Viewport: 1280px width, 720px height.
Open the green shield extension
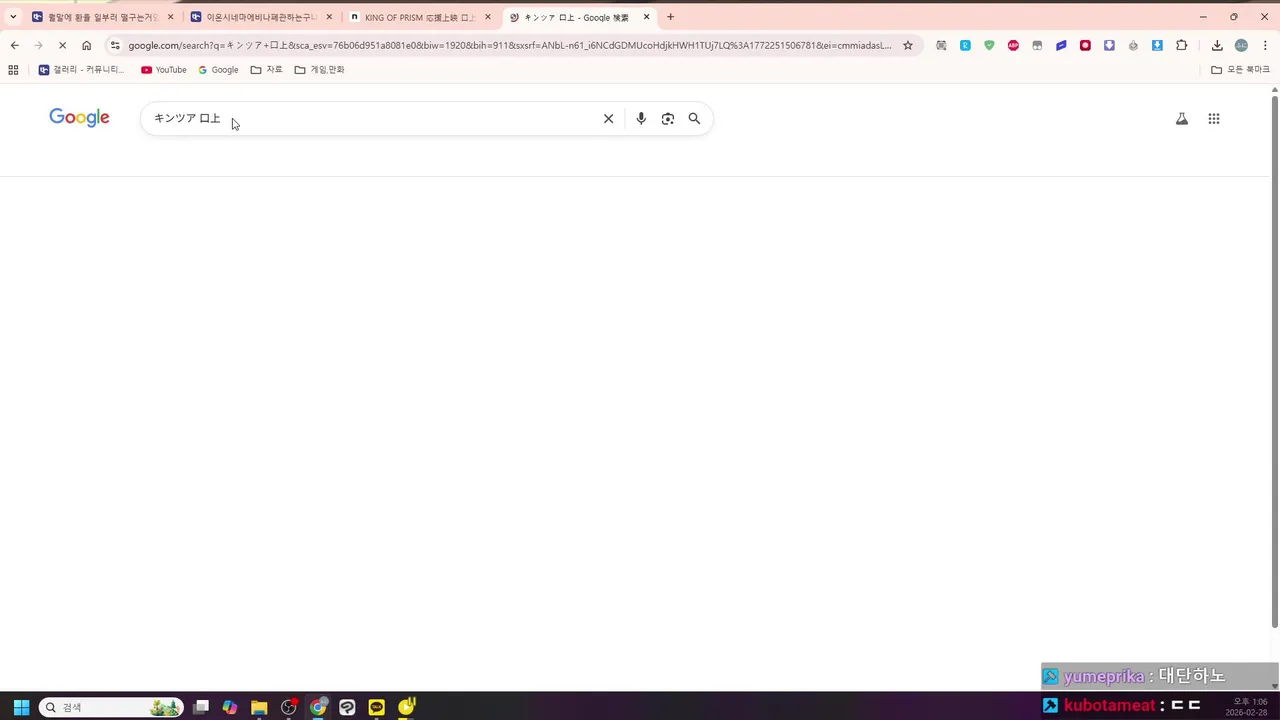click(x=989, y=45)
